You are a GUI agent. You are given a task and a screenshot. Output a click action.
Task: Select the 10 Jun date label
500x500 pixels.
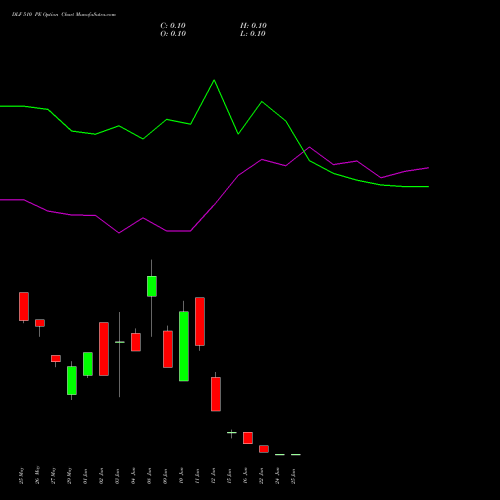click(x=182, y=476)
